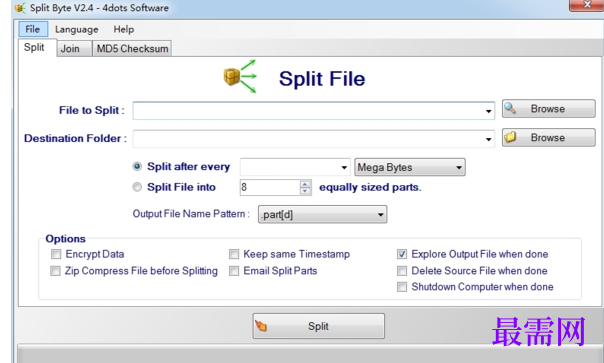Browse for the file to split
Screen dimensions: 604x363
pos(549,109)
